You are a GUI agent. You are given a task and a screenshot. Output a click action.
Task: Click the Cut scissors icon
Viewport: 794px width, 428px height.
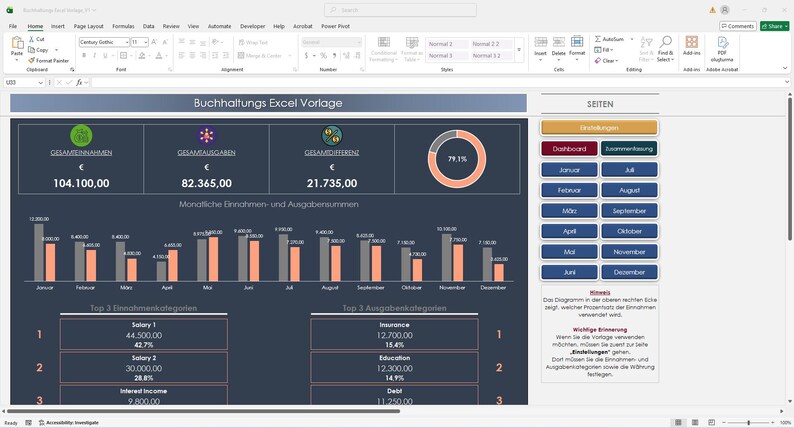click(31, 39)
